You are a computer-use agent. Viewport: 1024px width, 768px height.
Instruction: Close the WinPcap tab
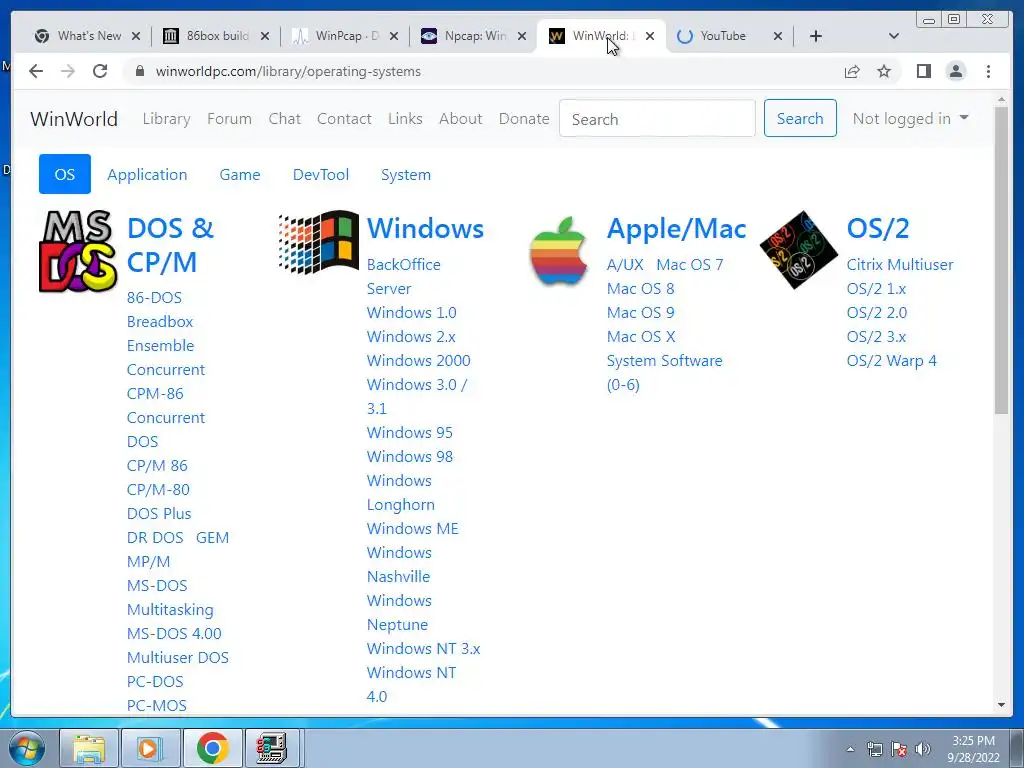coord(394,36)
